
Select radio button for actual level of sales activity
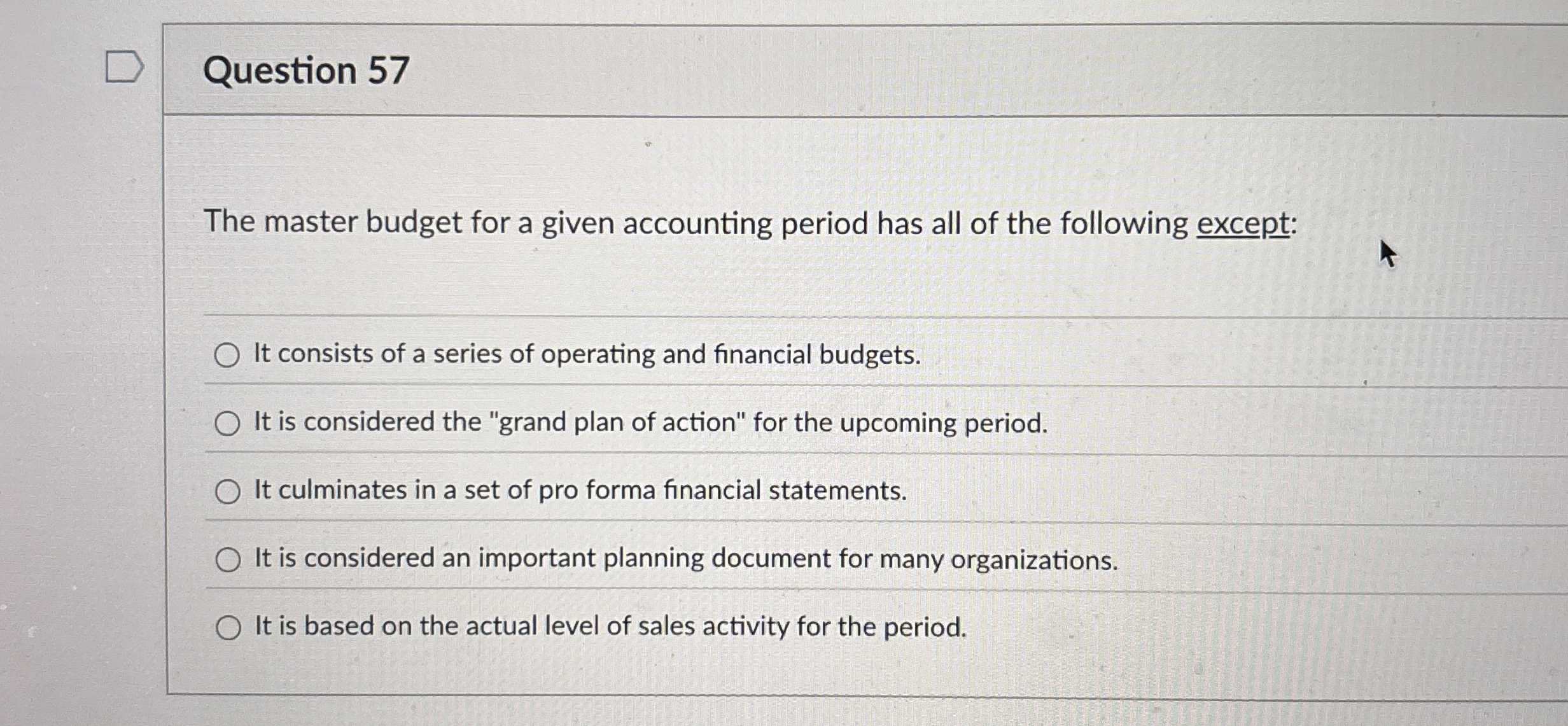(x=228, y=627)
